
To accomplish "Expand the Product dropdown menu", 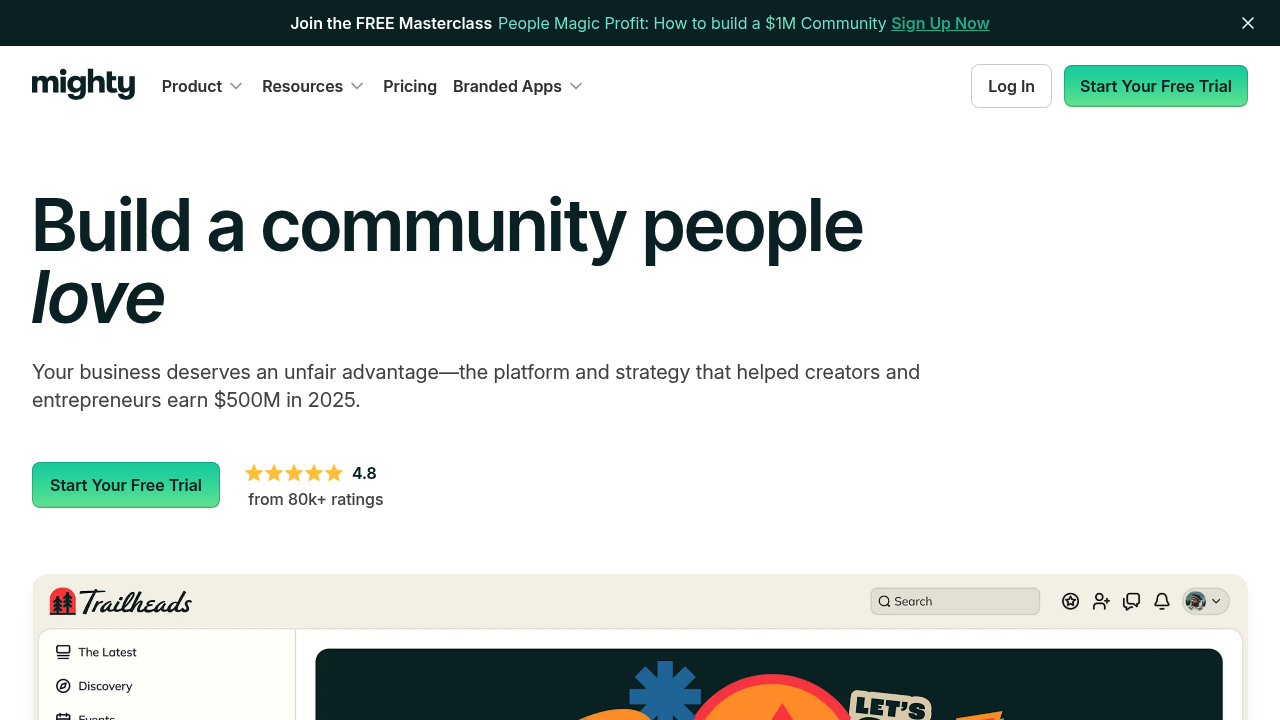I will pyautogui.click(x=202, y=86).
